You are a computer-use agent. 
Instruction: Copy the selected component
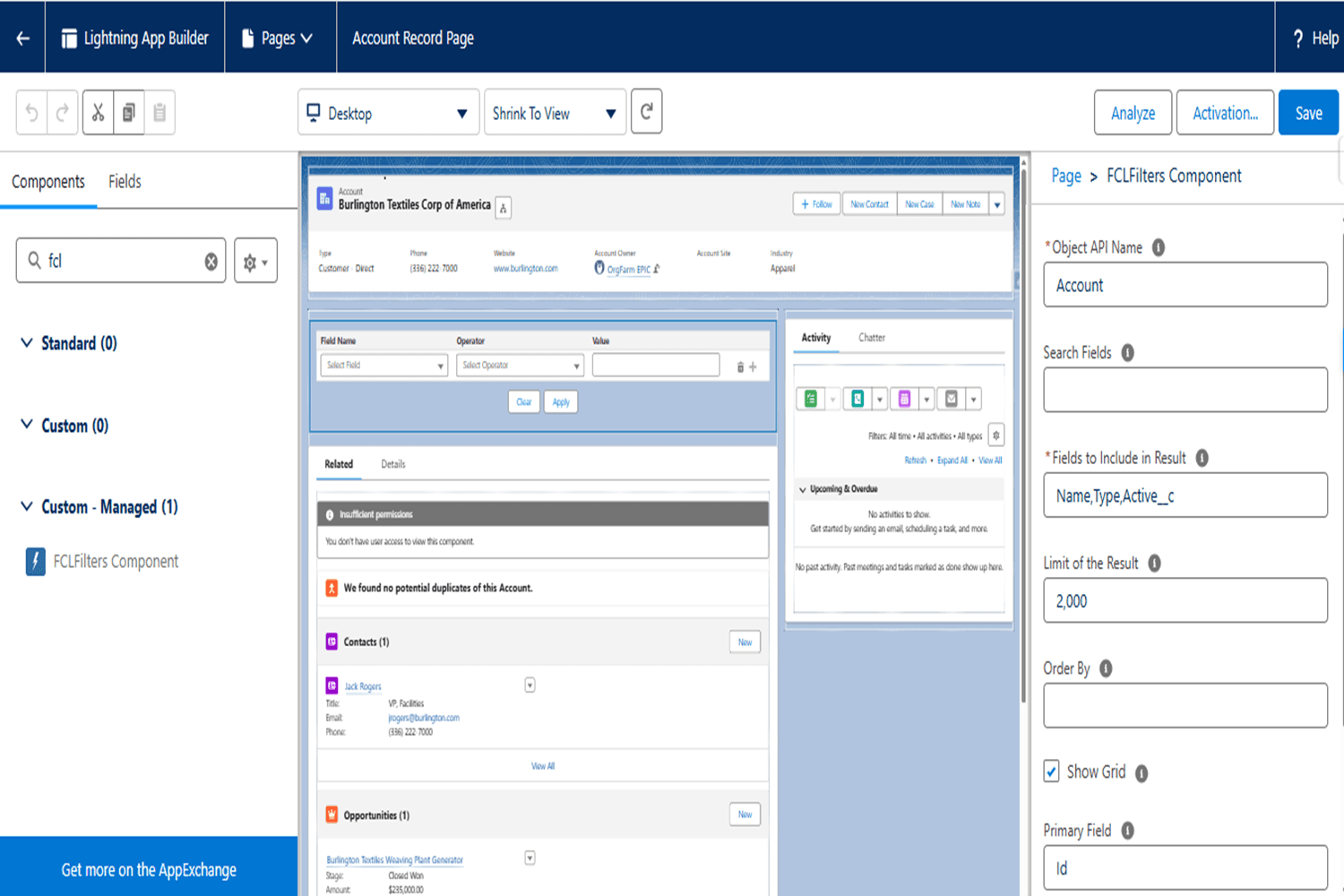128,113
